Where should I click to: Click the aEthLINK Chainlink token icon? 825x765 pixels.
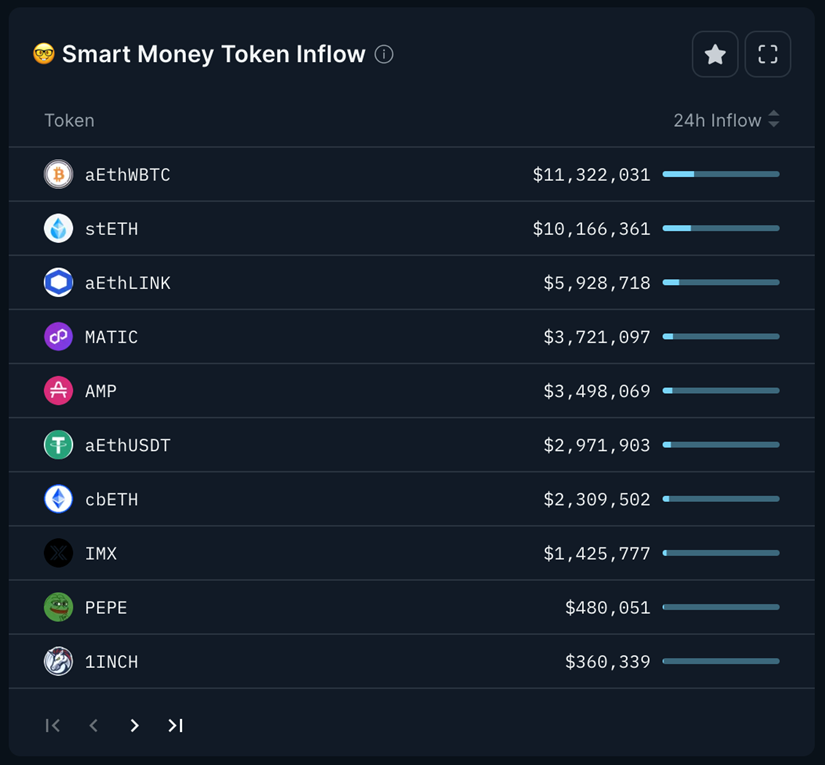59,283
